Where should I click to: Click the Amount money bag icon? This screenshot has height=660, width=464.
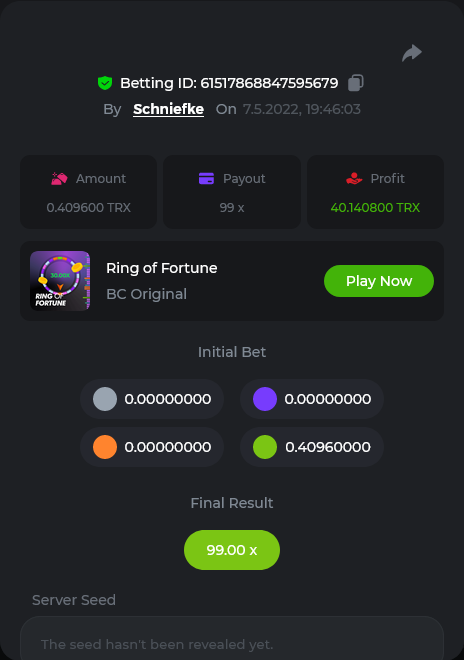click(59, 178)
